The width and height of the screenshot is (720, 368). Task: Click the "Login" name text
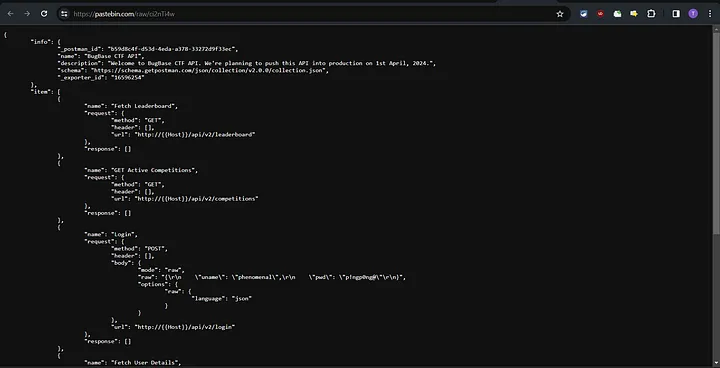(124, 234)
